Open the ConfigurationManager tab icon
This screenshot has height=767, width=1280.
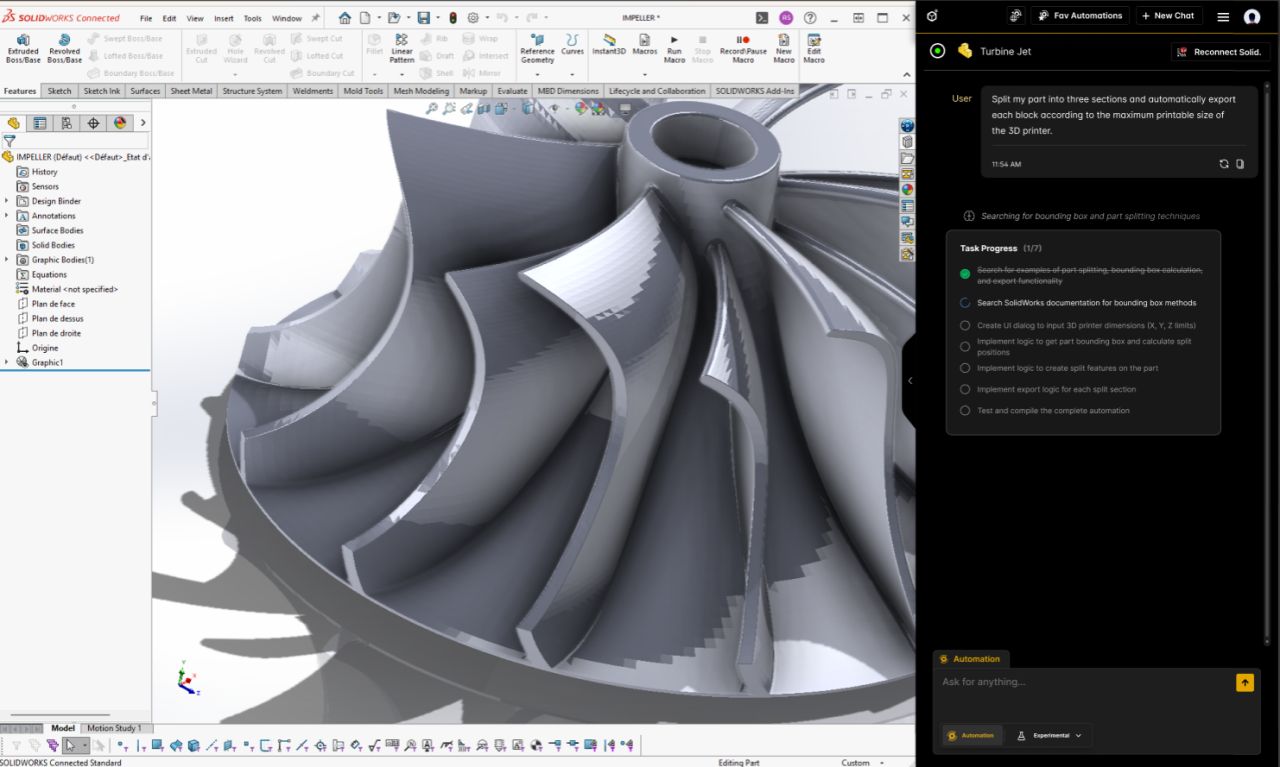point(66,123)
